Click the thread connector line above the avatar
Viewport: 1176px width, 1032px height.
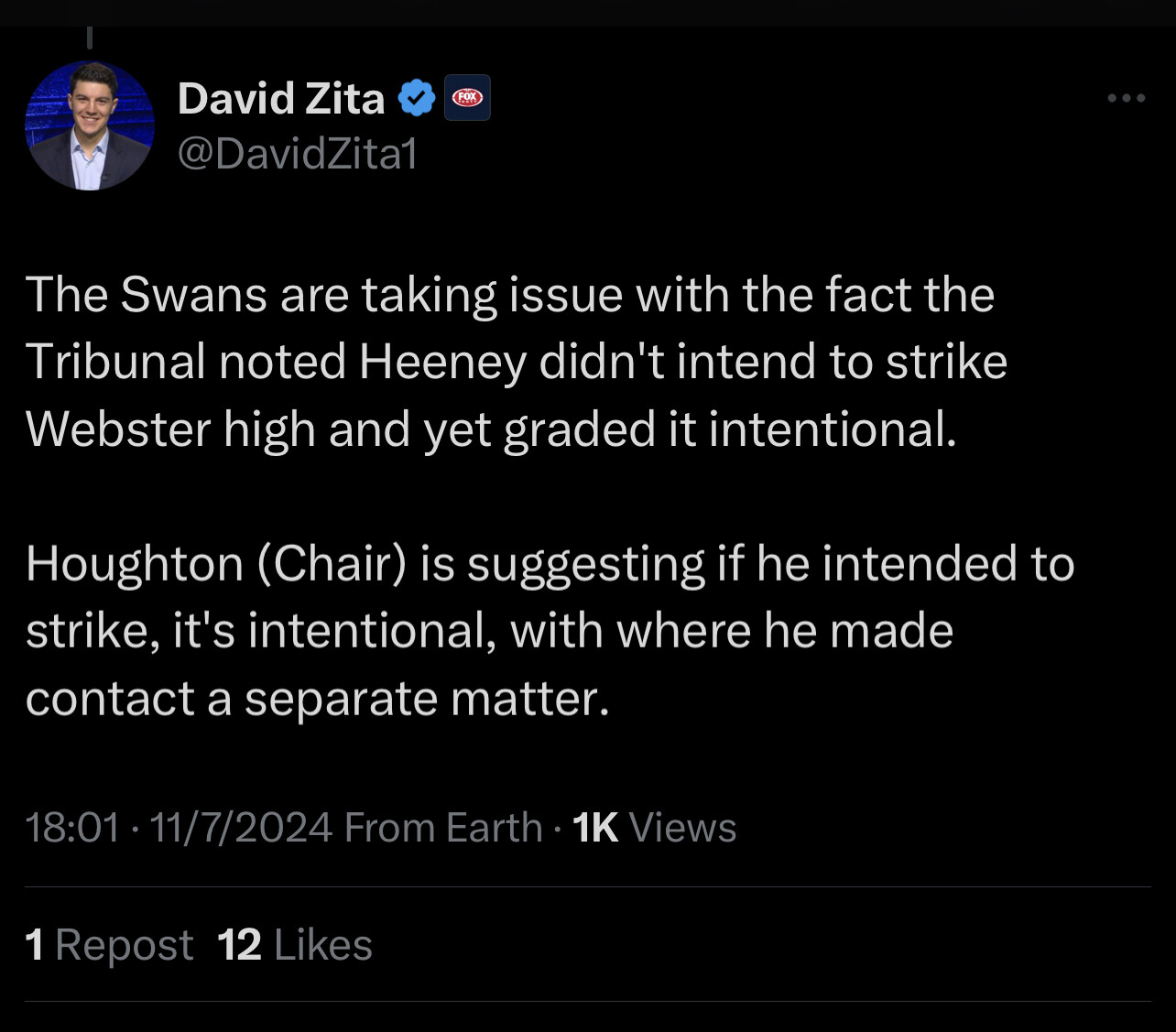tap(90, 38)
